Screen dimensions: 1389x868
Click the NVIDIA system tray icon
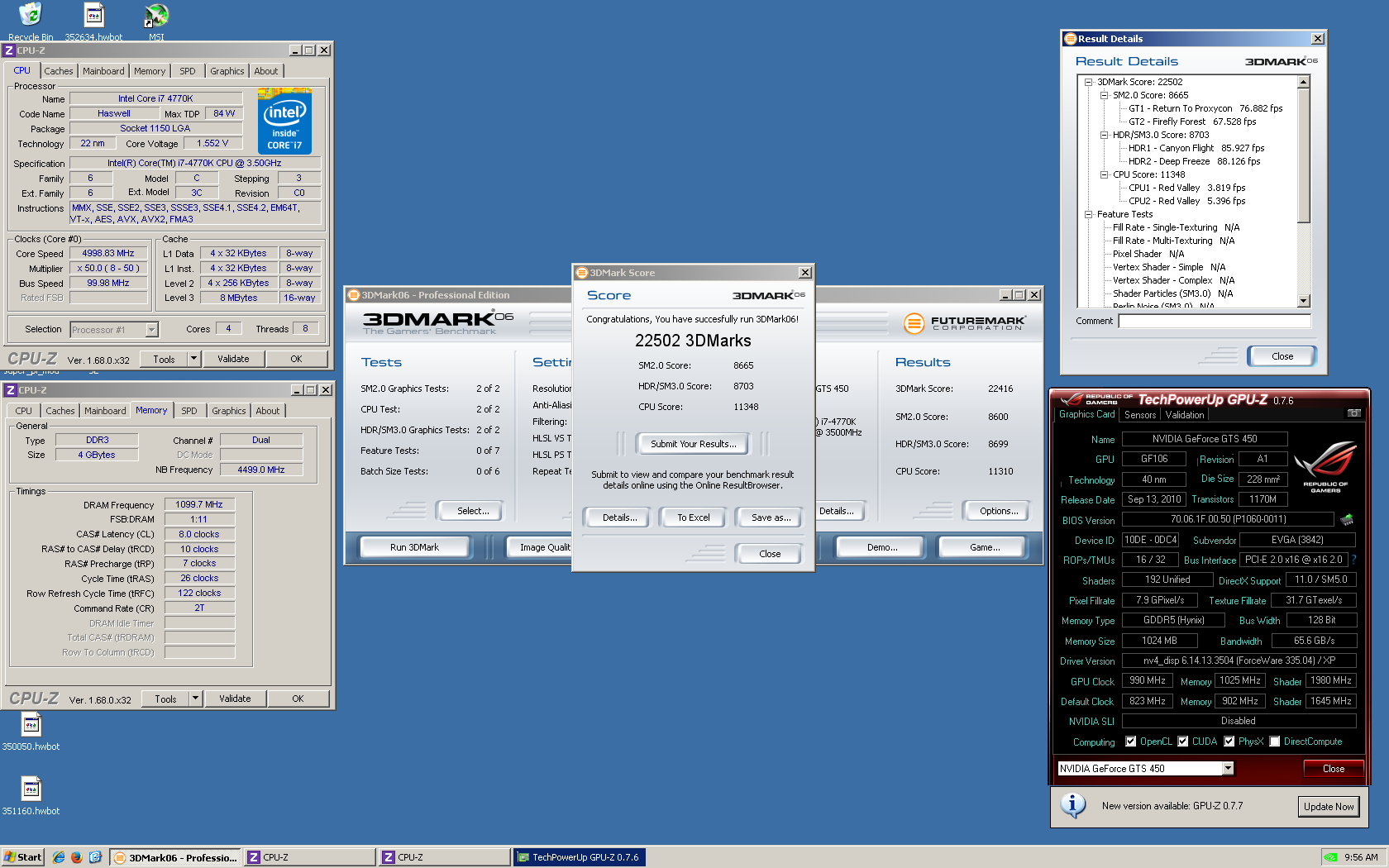[x=1330, y=857]
